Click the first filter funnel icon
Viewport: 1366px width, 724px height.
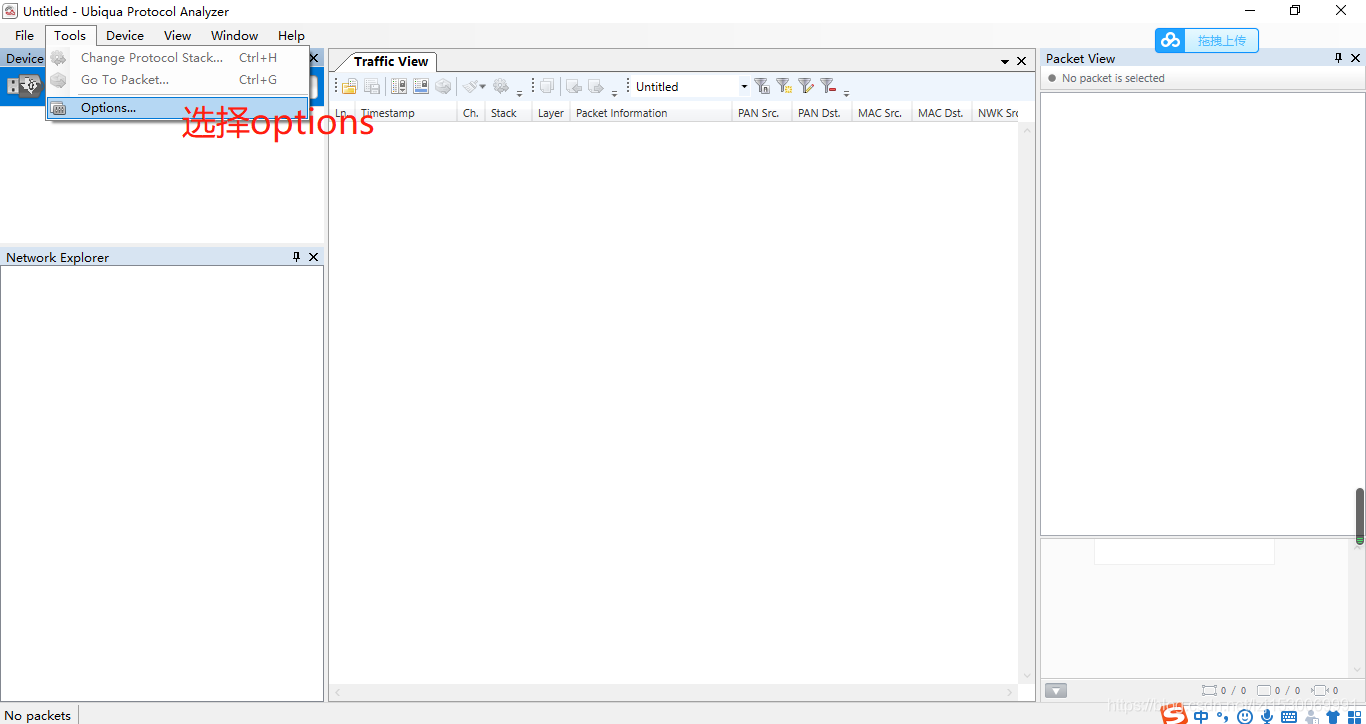pos(762,87)
